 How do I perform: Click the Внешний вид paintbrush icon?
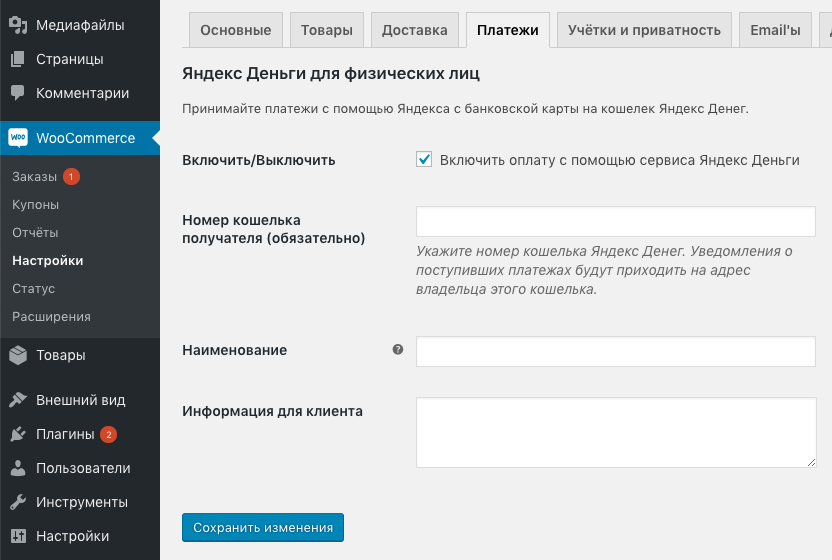pos(18,400)
